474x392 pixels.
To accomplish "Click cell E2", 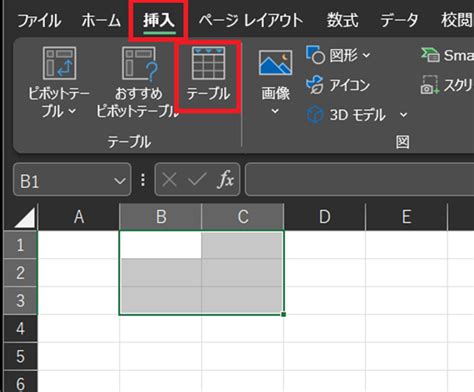I will 406,273.
